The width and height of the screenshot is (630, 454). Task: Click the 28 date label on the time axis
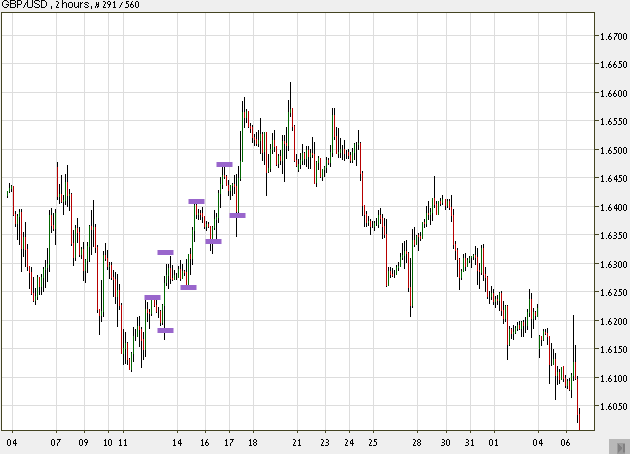click(x=417, y=443)
